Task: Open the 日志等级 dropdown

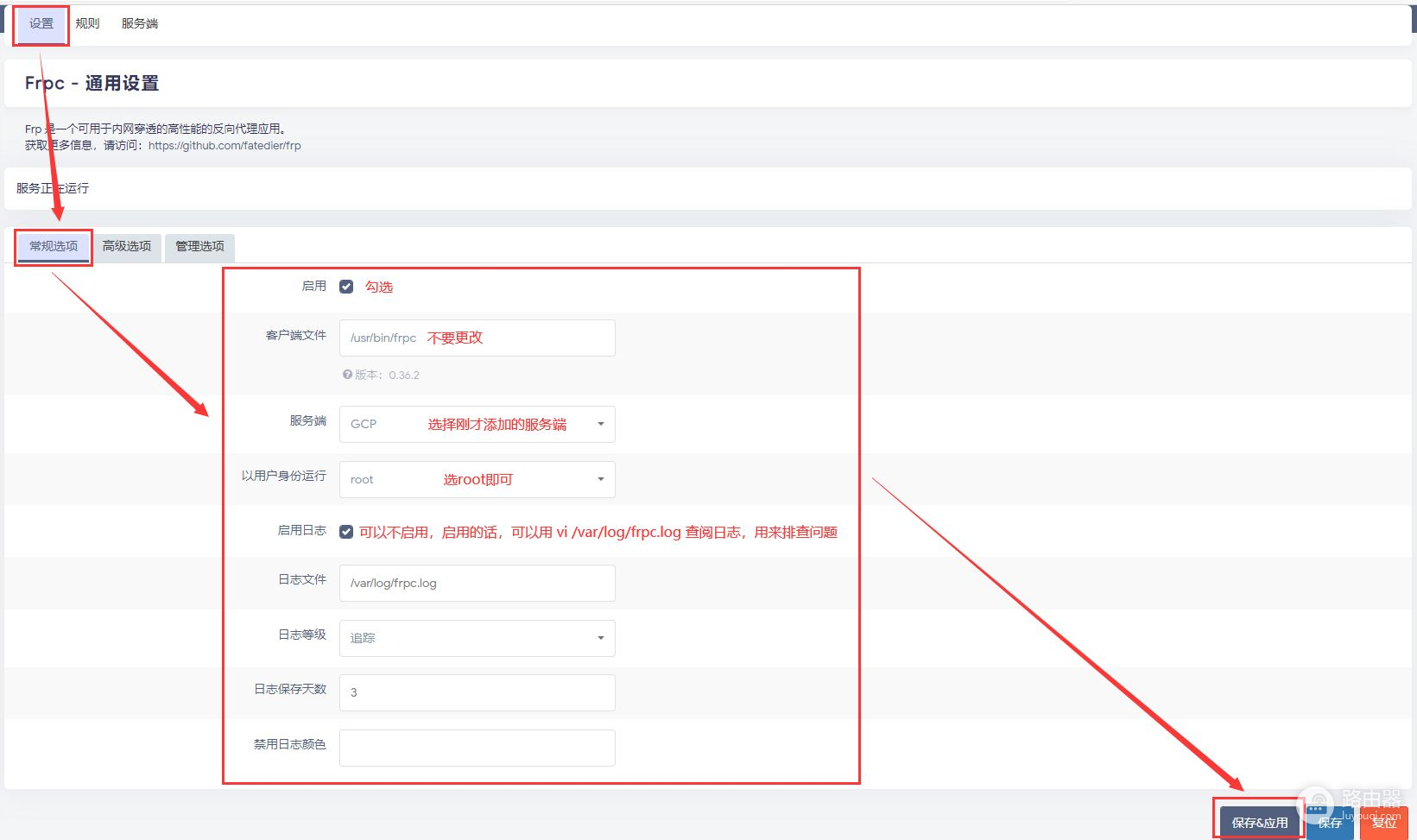Action: click(x=477, y=638)
